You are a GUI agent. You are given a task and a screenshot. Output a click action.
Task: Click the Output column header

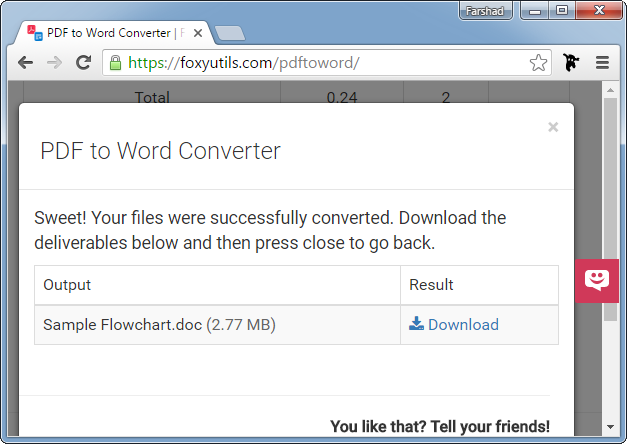(x=217, y=285)
